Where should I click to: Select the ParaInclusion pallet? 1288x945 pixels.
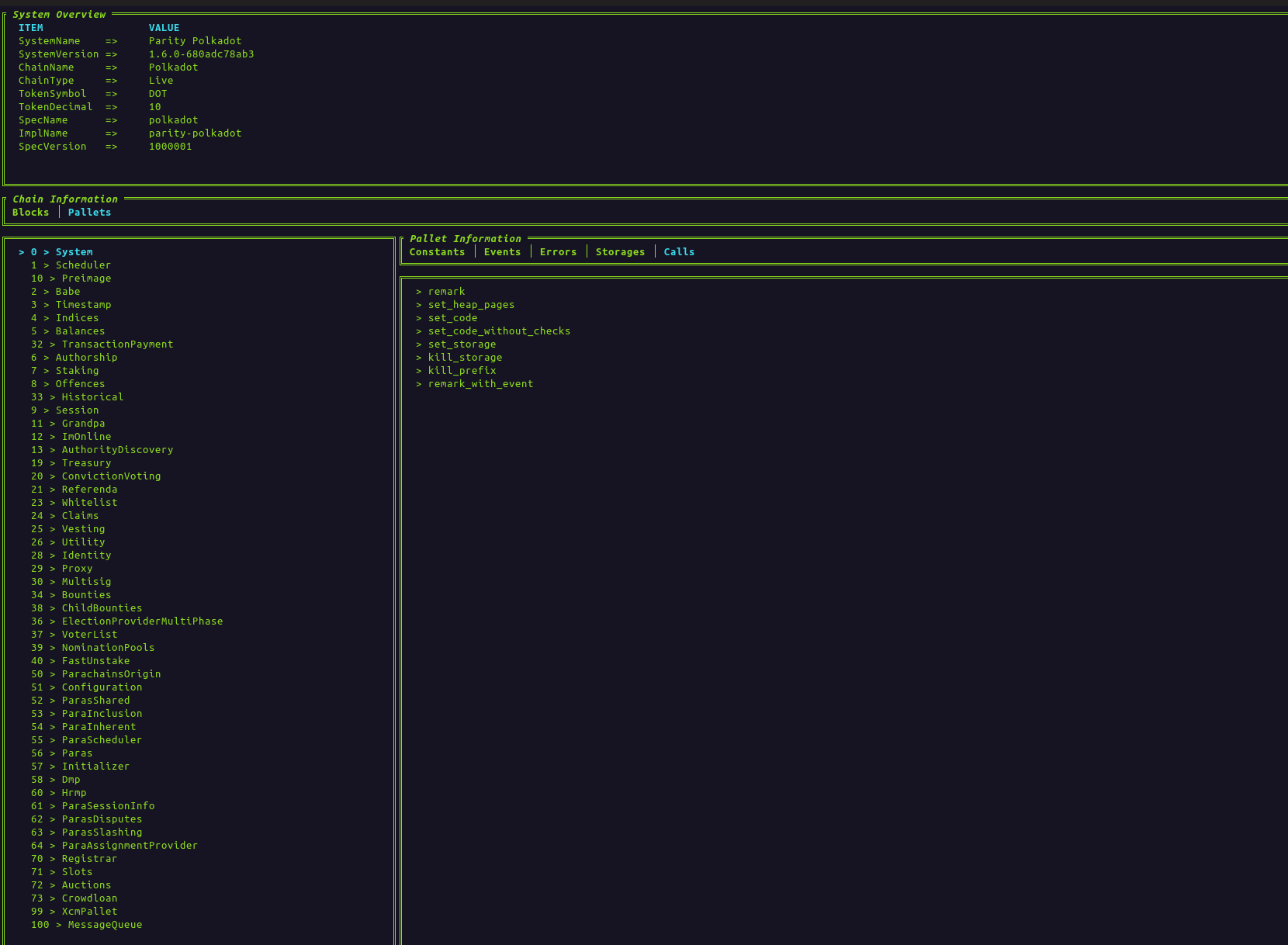coord(86,714)
